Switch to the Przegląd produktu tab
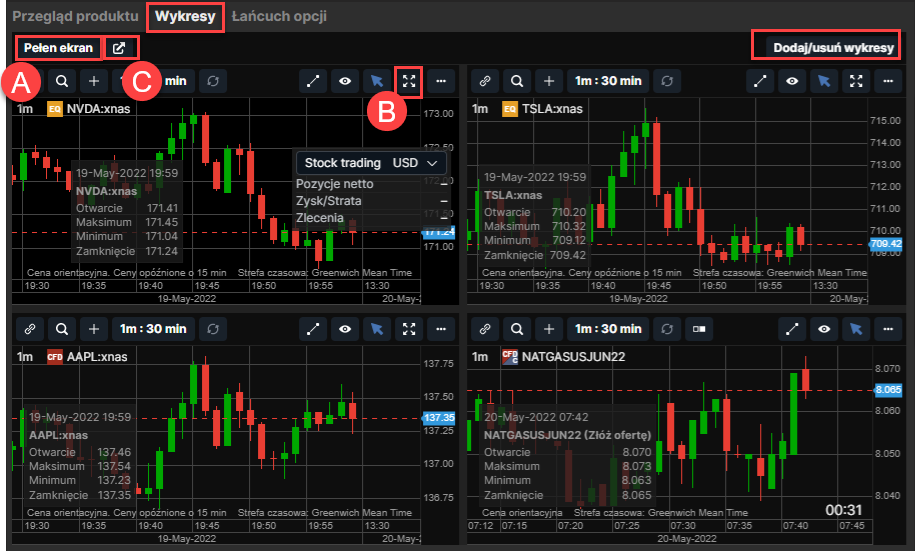 tap(75, 16)
